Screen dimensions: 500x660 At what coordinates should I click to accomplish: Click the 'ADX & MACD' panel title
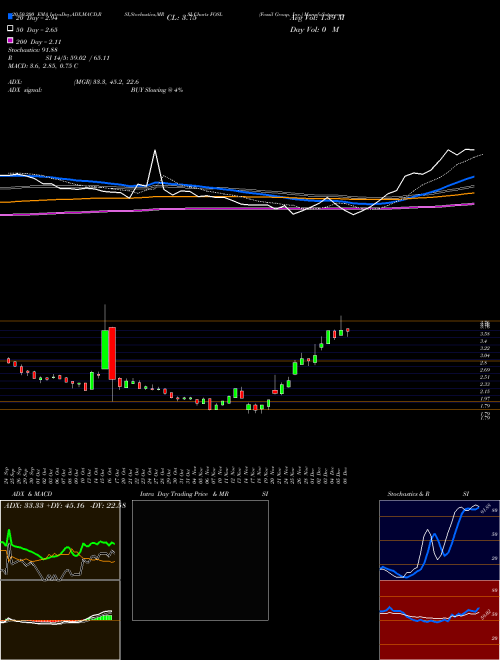(32, 494)
